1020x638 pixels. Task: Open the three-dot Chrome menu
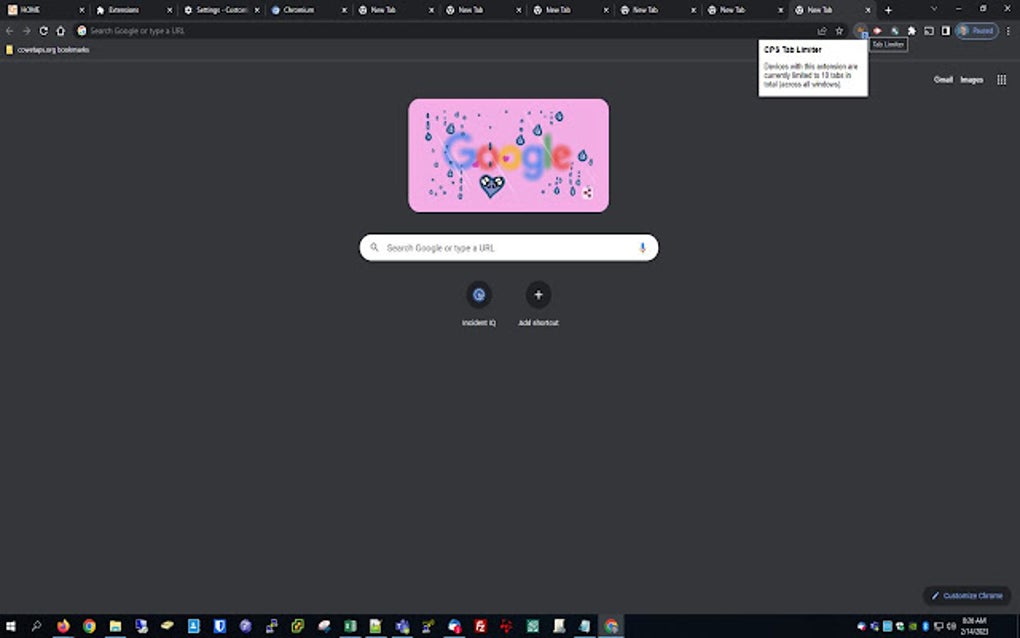coord(1008,30)
